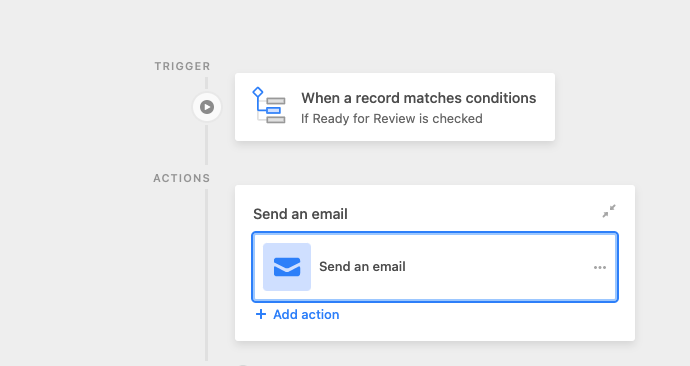Open the three-dot menu on Send an email

click(x=600, y=267)
